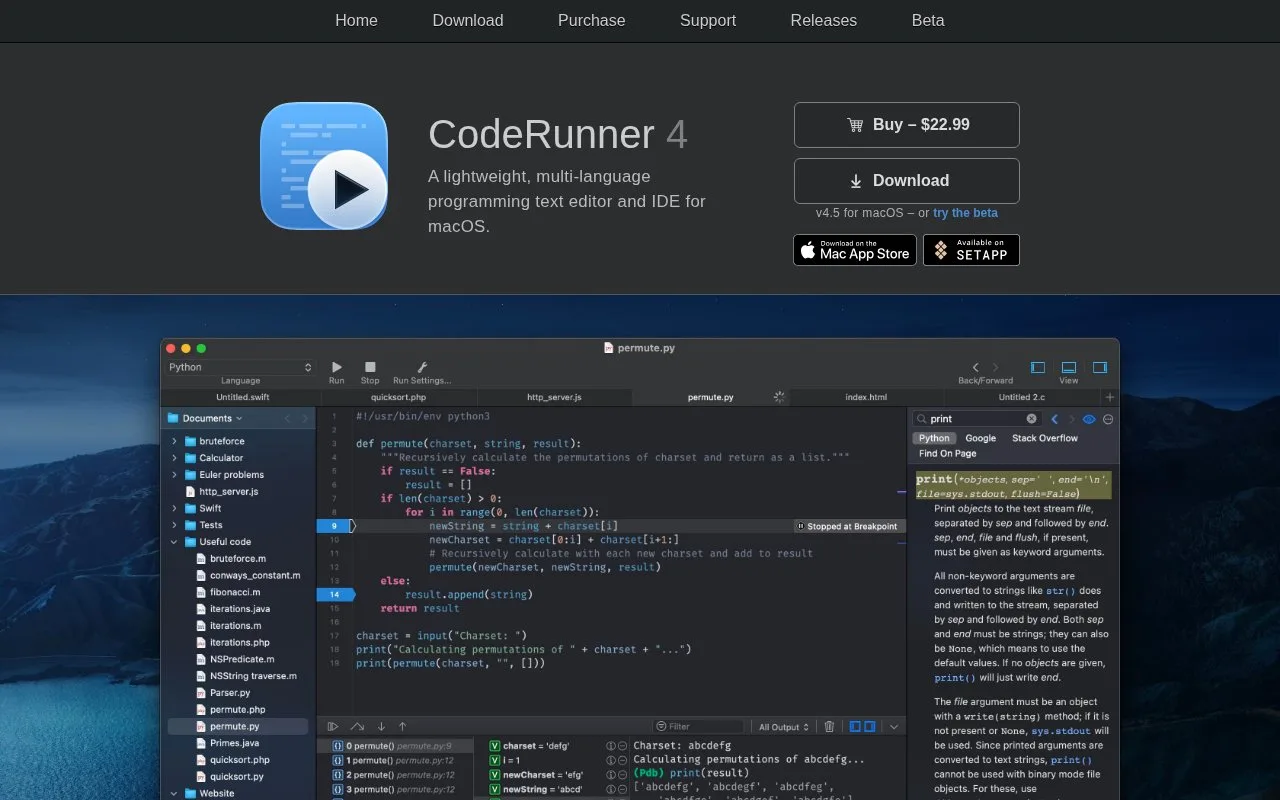Image resolution: width=1280 pixels, height=800 pixels.
Task: Click the Back arrow above Back/Forward
Action: pos(976,367)
